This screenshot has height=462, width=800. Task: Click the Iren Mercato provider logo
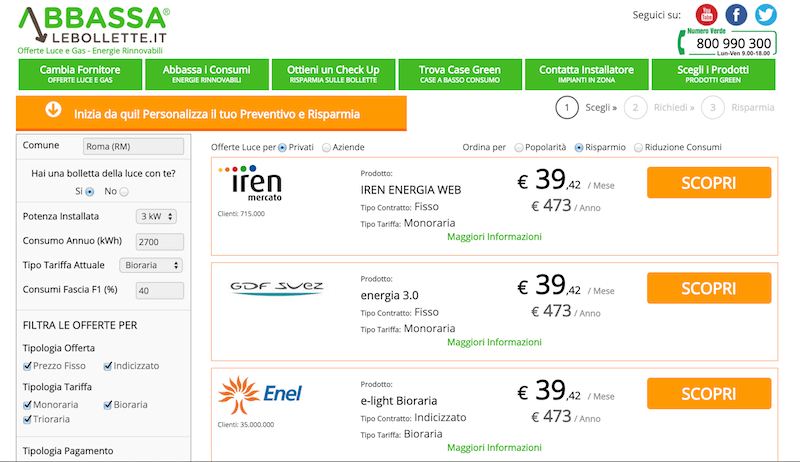(250, 183)
